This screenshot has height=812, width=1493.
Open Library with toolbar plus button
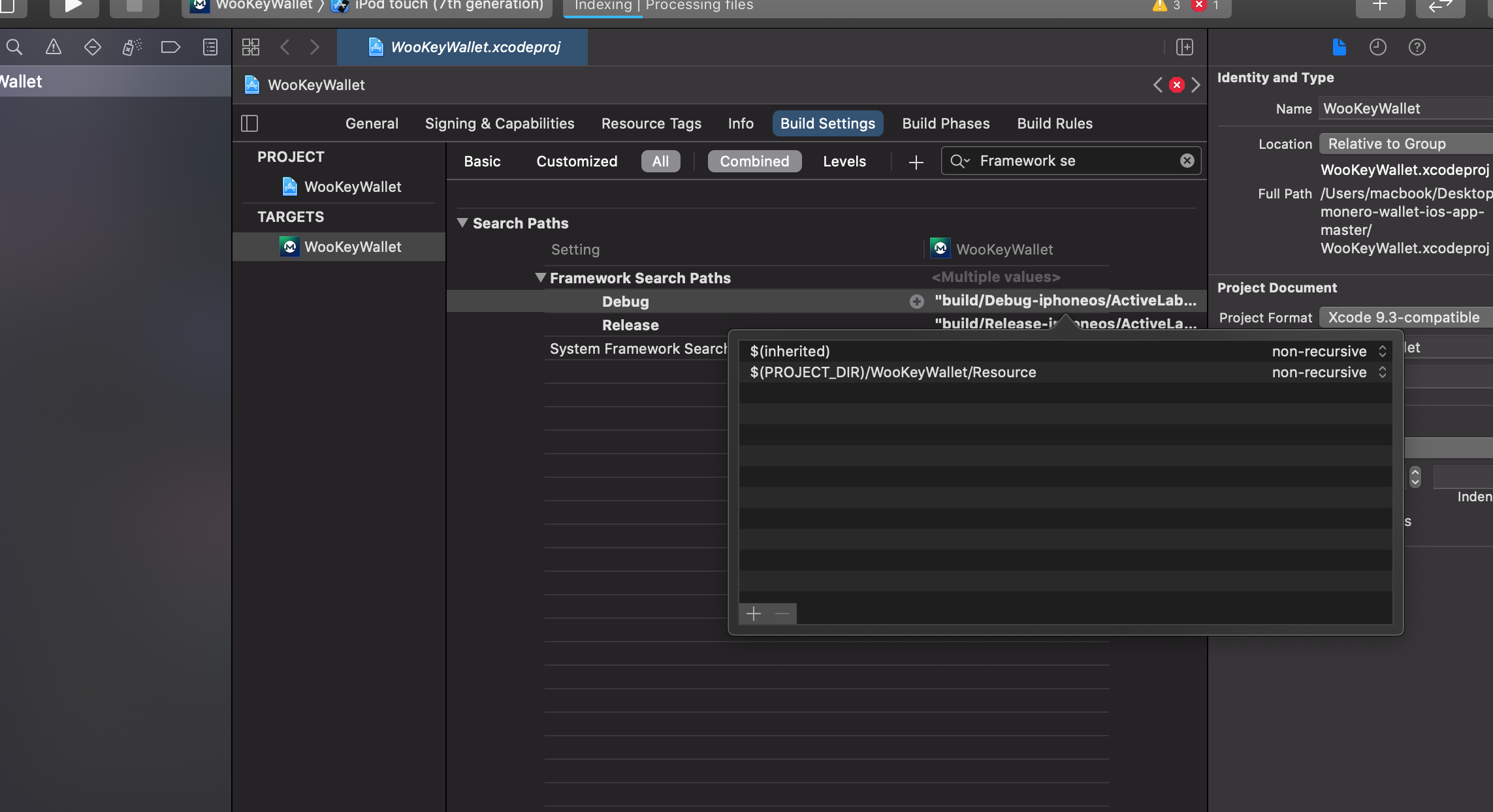(1380, 6)
